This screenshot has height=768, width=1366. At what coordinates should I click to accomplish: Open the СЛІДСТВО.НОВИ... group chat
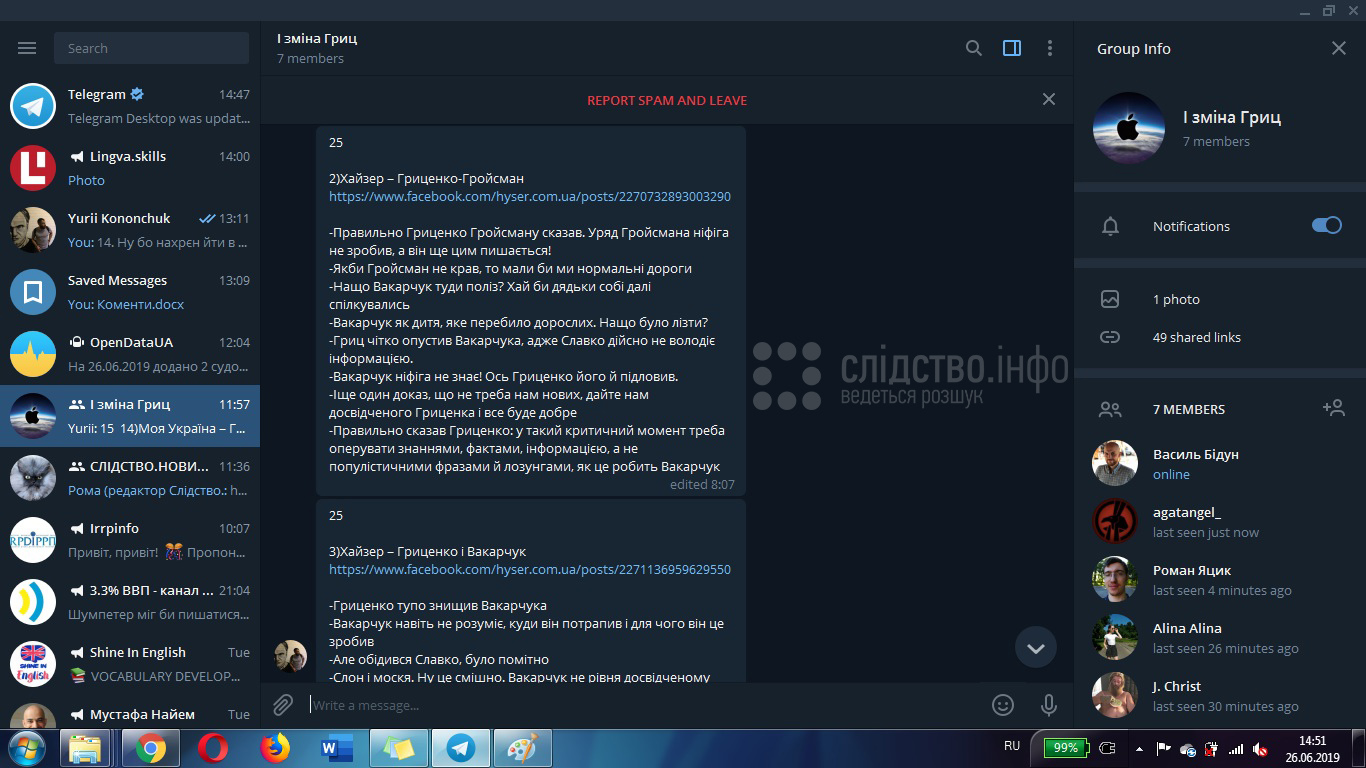pos(130,478)
